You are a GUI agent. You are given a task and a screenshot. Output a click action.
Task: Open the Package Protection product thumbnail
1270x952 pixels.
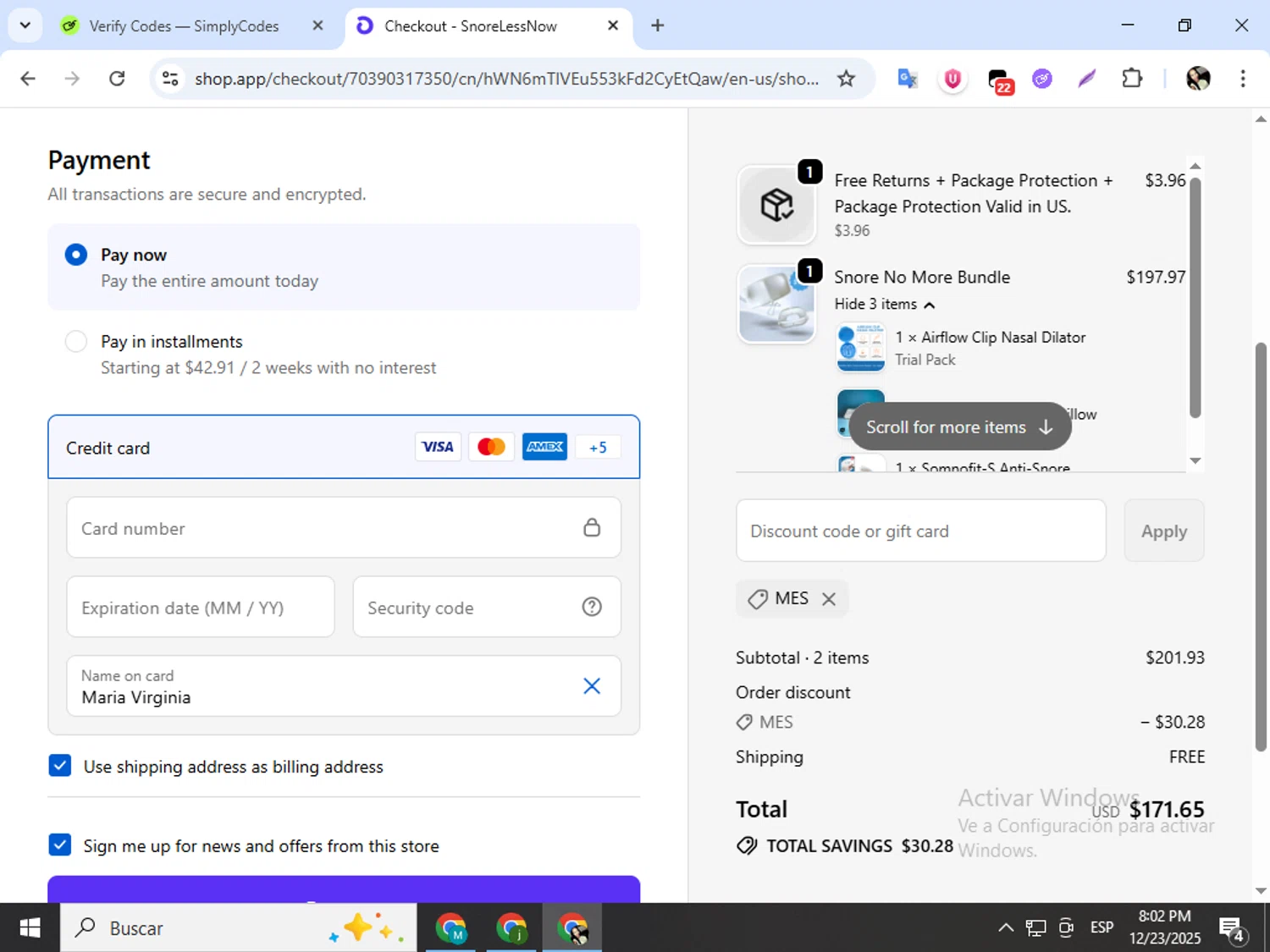coord(776,205)
